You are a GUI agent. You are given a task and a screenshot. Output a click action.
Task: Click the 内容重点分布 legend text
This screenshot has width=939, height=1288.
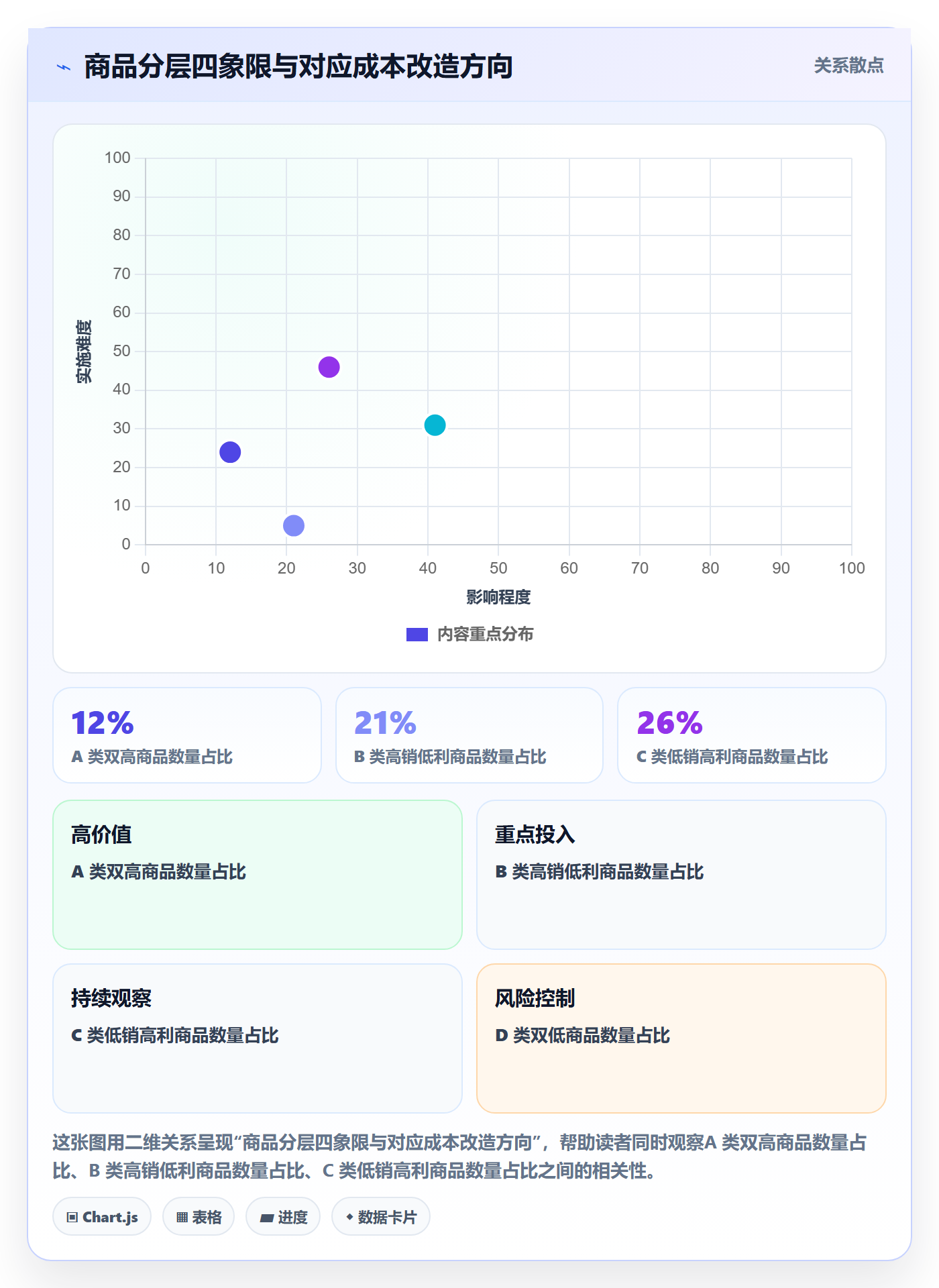(485, 634)
